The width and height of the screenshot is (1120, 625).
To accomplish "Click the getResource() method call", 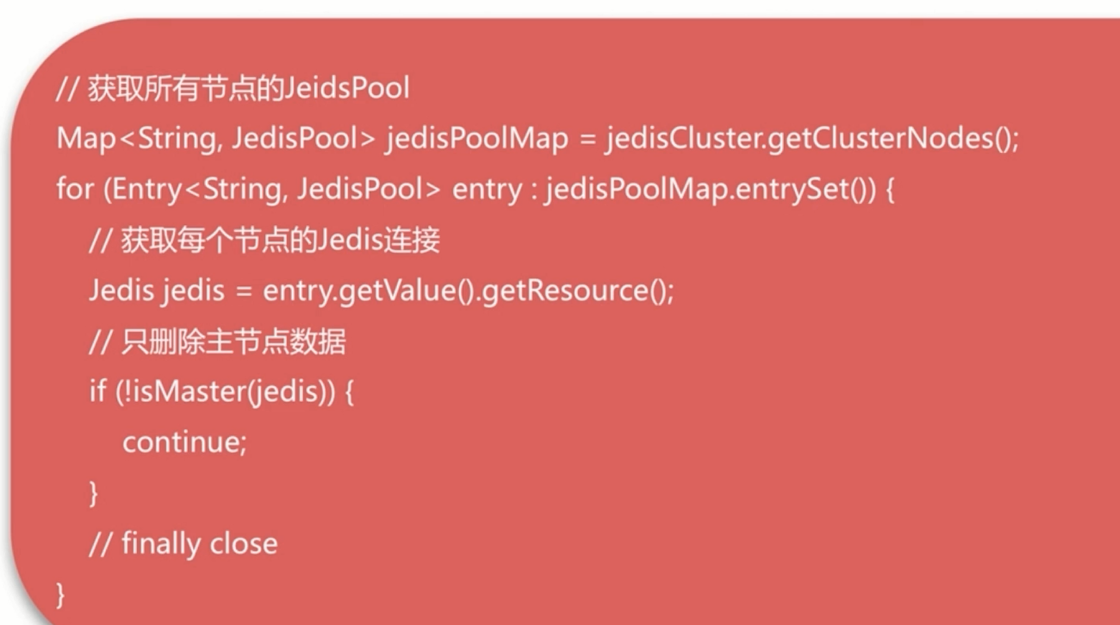I will click(578, 291).
